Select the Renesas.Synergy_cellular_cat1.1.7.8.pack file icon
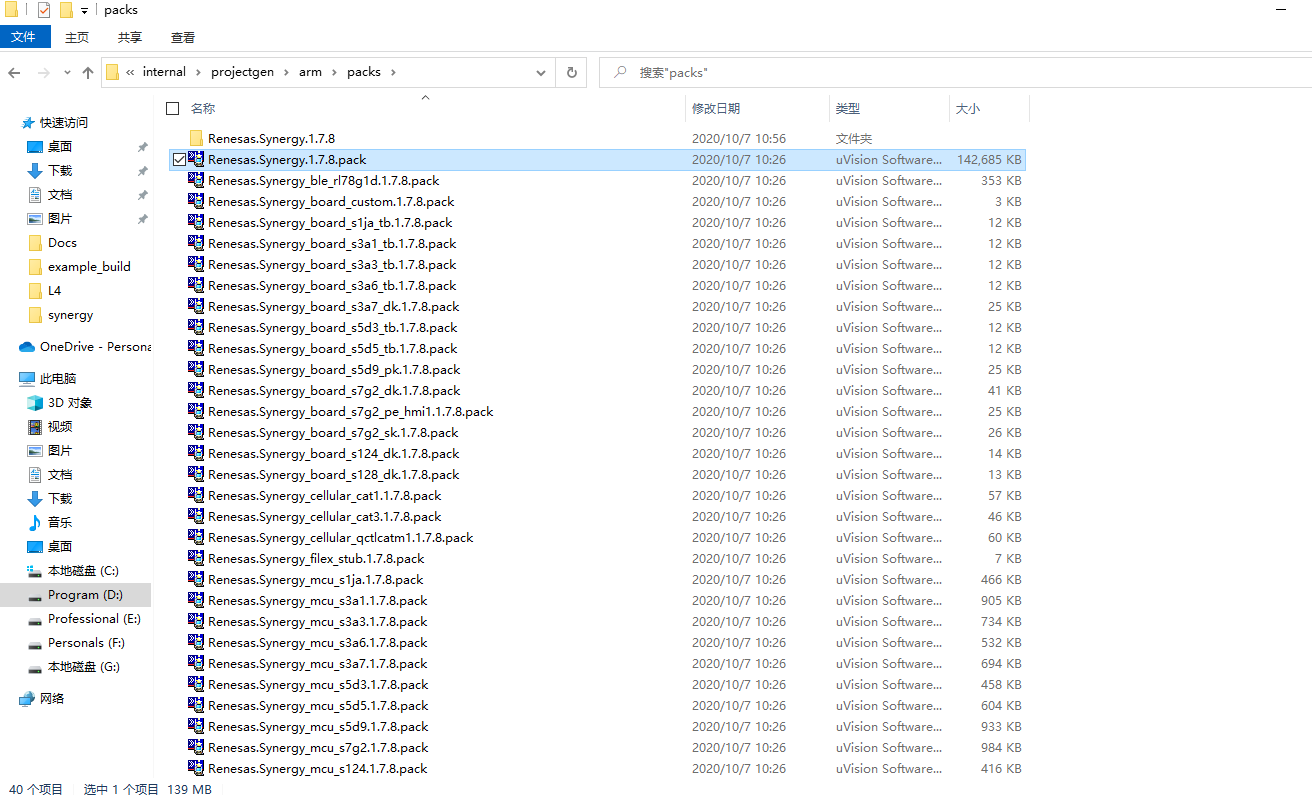1312x802 pixels. (x=196, y=496)
